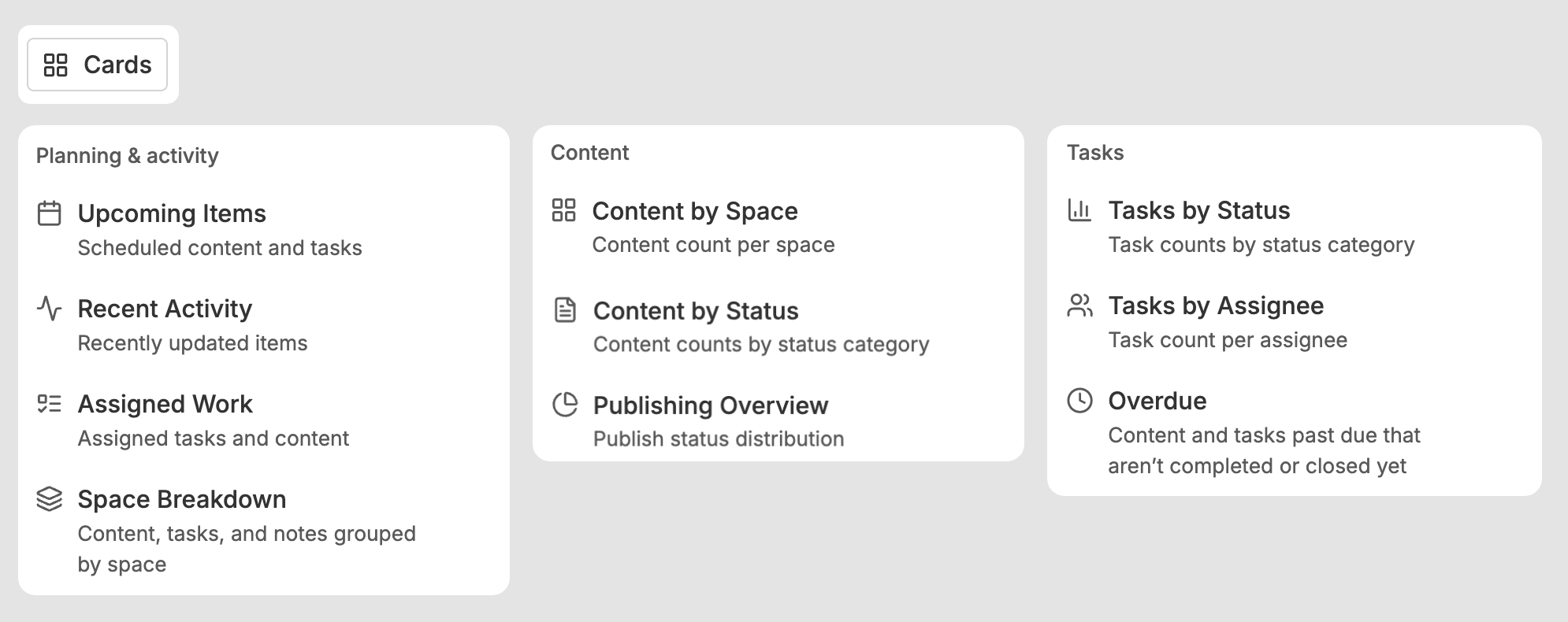The width and height of the screenshot is (1568, 622).
Task: Click the layers icon beside Space Breakdown
Action: [50, 499]
